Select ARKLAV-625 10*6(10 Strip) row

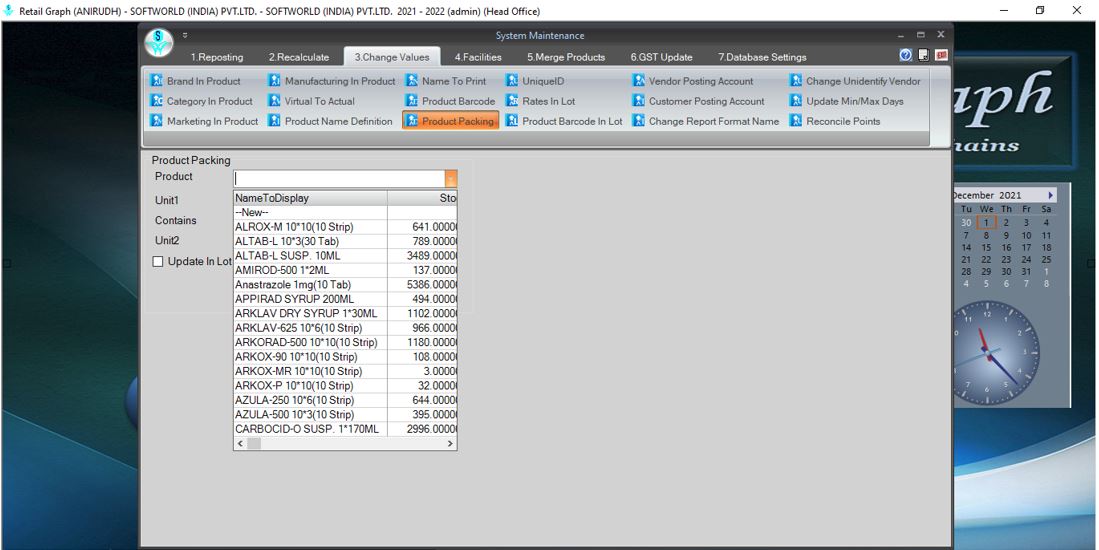tap(345, 328)
